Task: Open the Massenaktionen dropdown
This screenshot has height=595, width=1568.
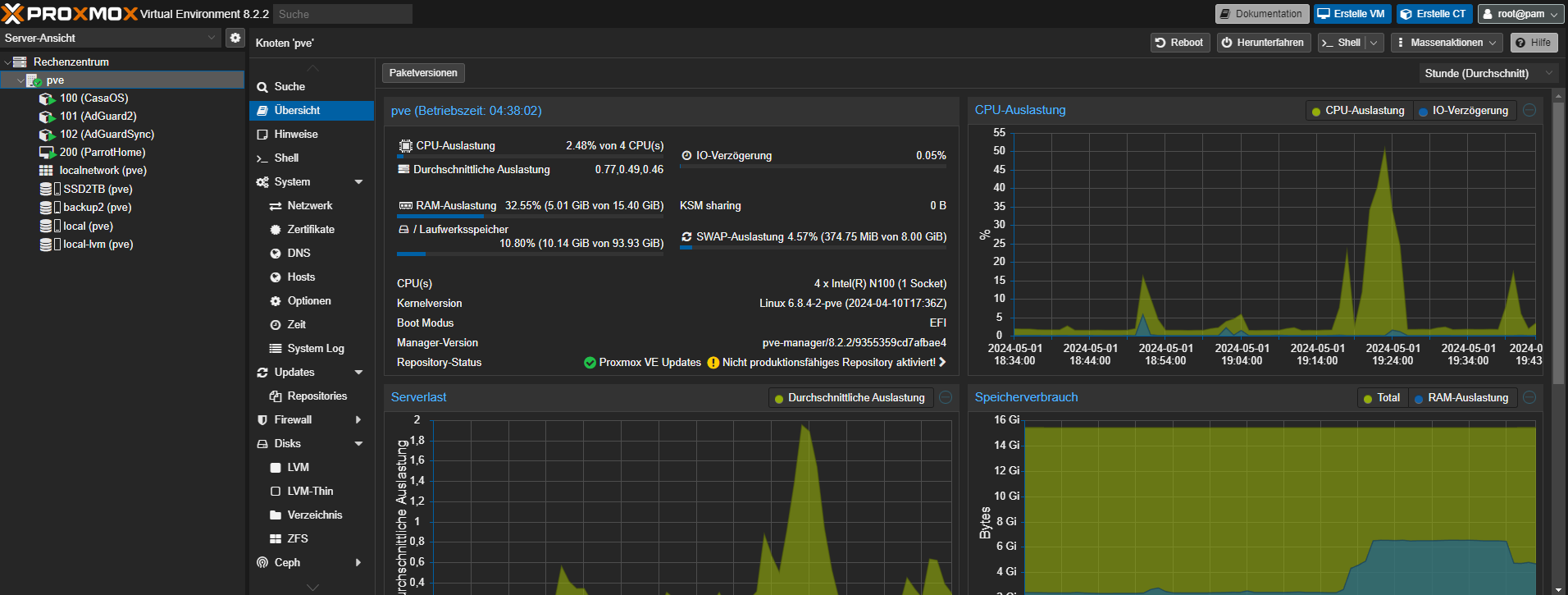Action: (x=1447, y=43)
